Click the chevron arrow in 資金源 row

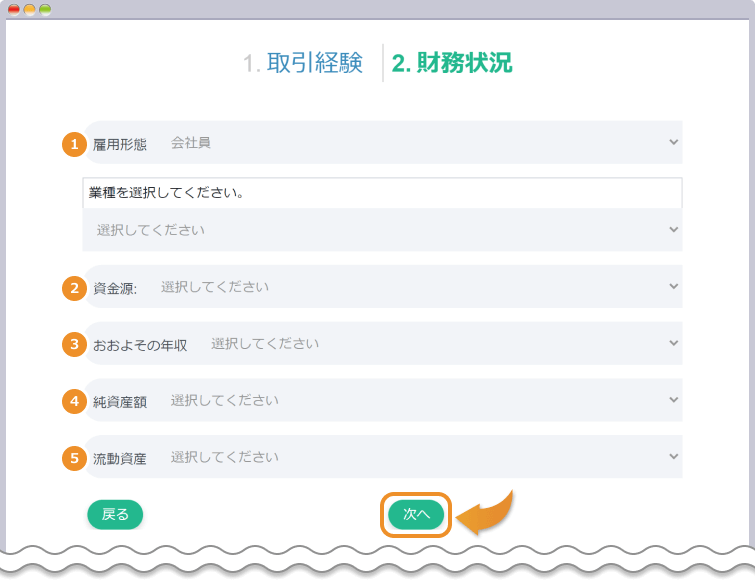coord(674,286)
